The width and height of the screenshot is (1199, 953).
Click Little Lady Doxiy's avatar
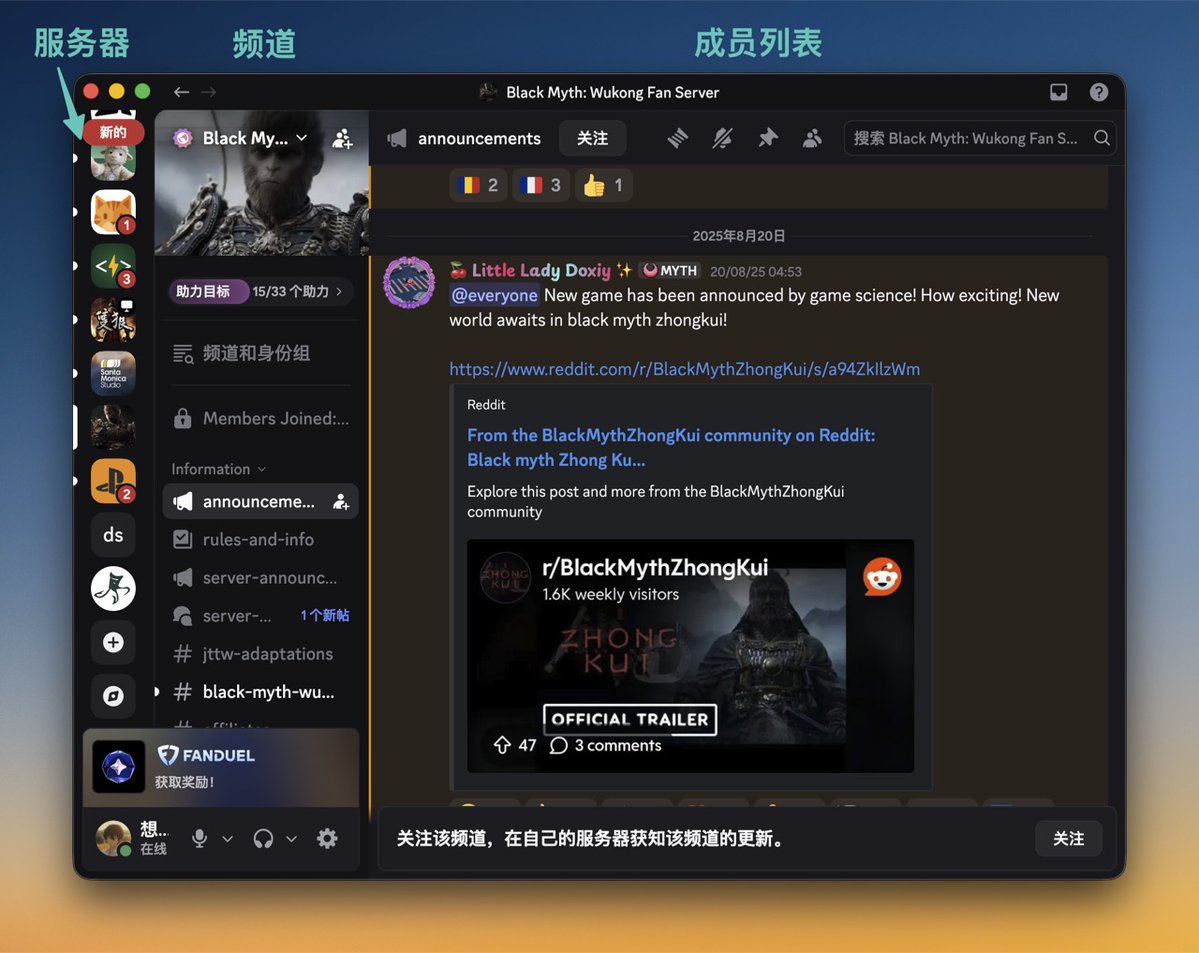409,282
